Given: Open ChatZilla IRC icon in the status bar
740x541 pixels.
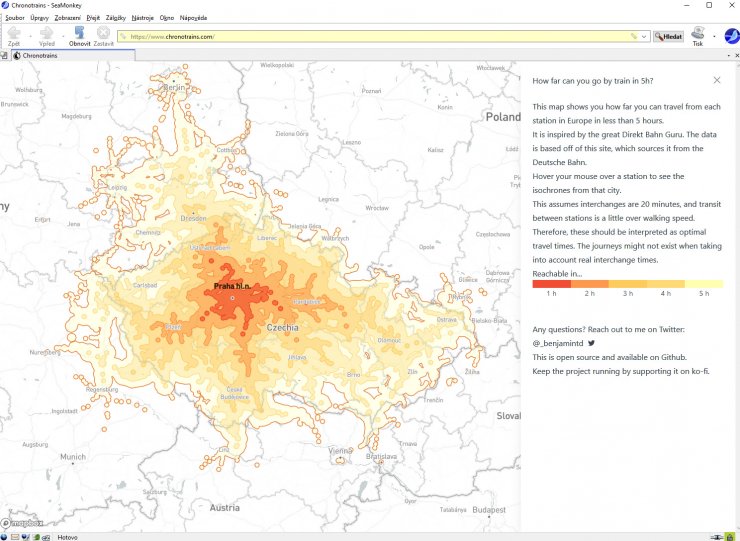Looking at the screenshot, I should pyautogui.click(x=46, y=537).
